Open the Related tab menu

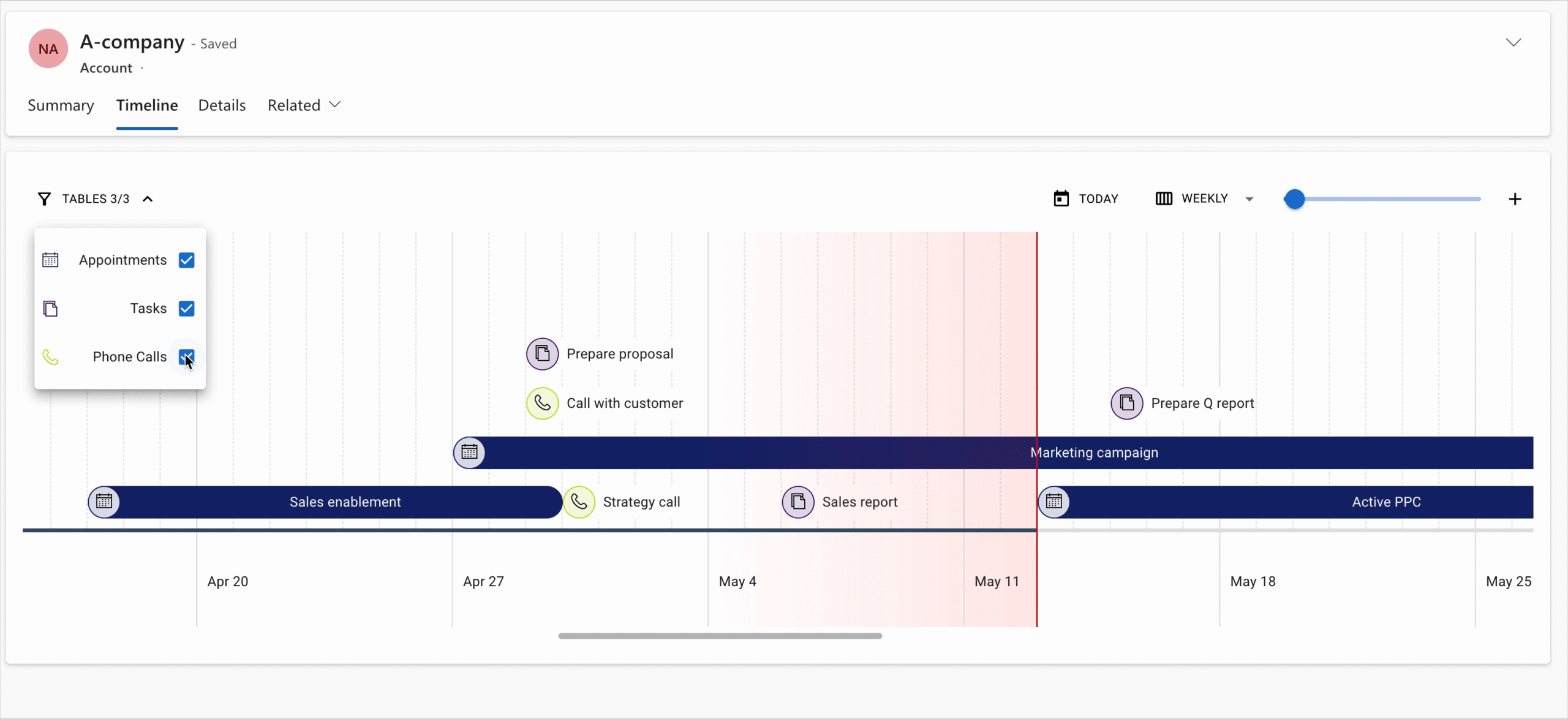pyautogui.click(x=294, y=105)
